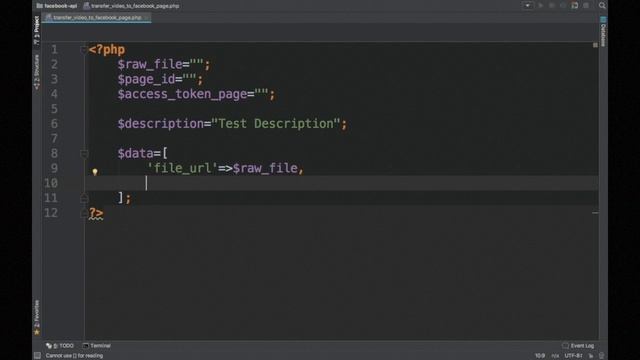Toggle the tool window bars icon in the status bar
This screenshot has height=360, width=640.
click(x=37, y=356)
